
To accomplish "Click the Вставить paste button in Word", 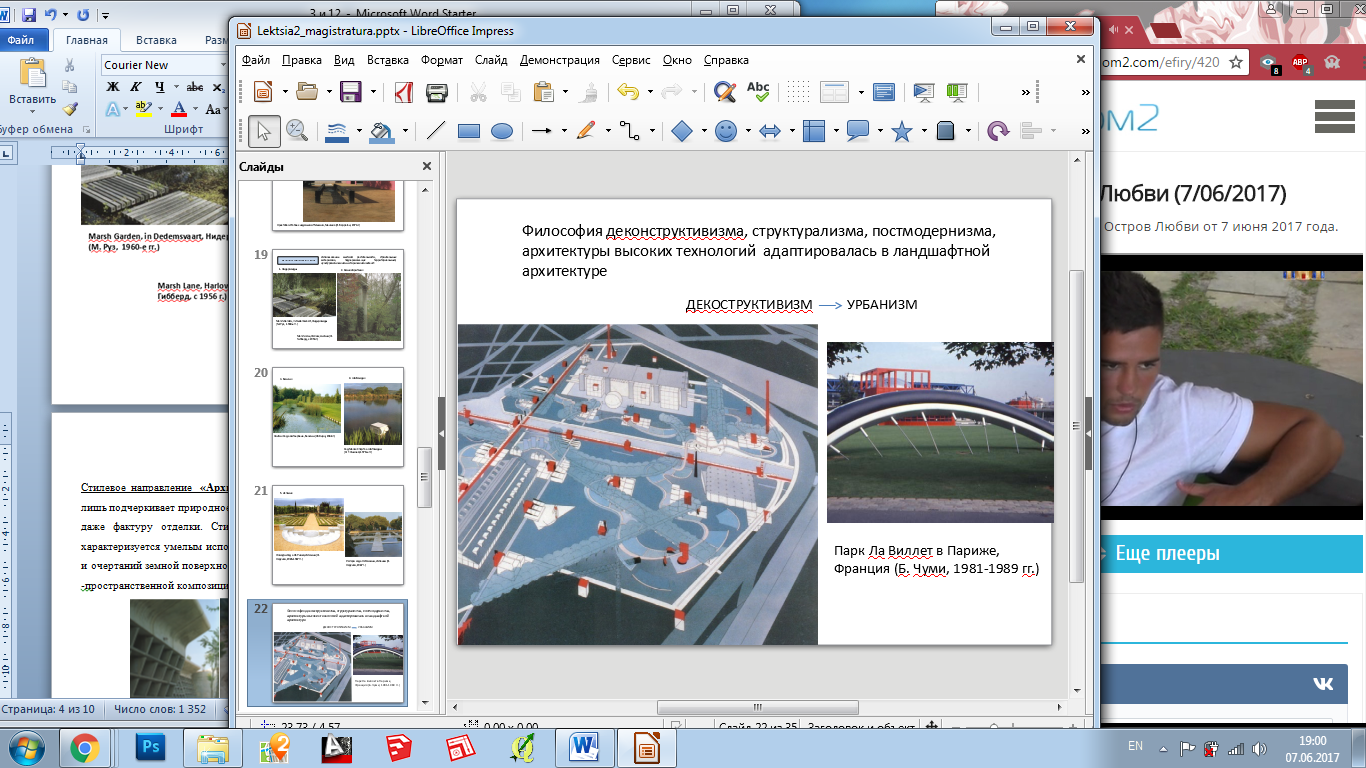I will click(33, 83).
